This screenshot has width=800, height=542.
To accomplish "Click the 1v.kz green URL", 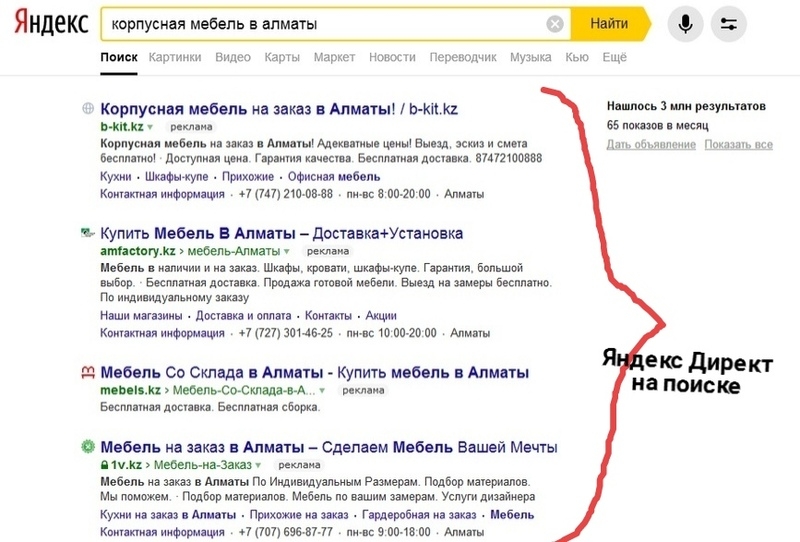I will (x=126, y=465).
